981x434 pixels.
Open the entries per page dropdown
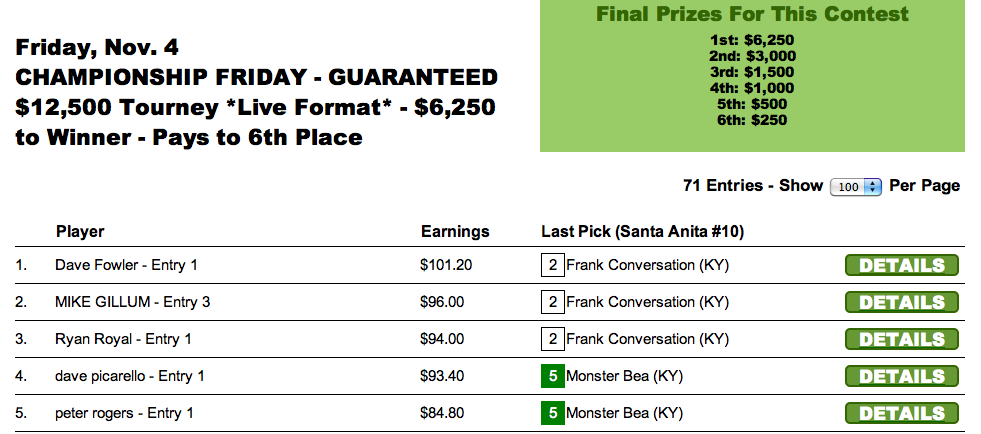click(856, 186)
